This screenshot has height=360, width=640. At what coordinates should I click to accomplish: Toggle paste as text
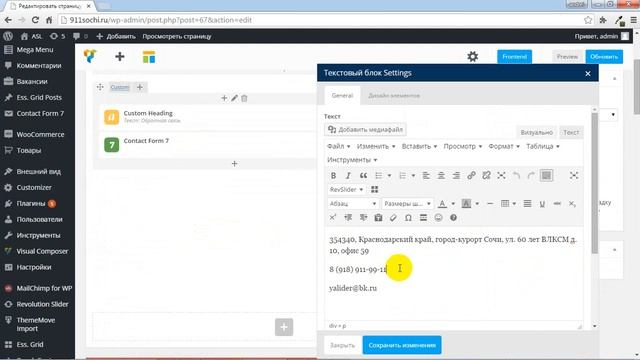pos(378,218)
